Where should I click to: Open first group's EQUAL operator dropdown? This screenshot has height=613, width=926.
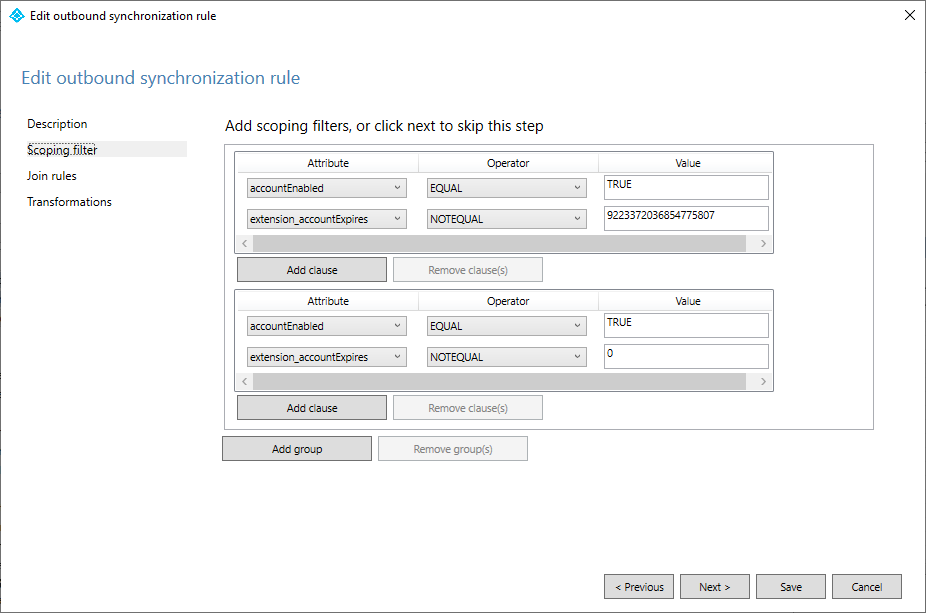tap(506, 188)
